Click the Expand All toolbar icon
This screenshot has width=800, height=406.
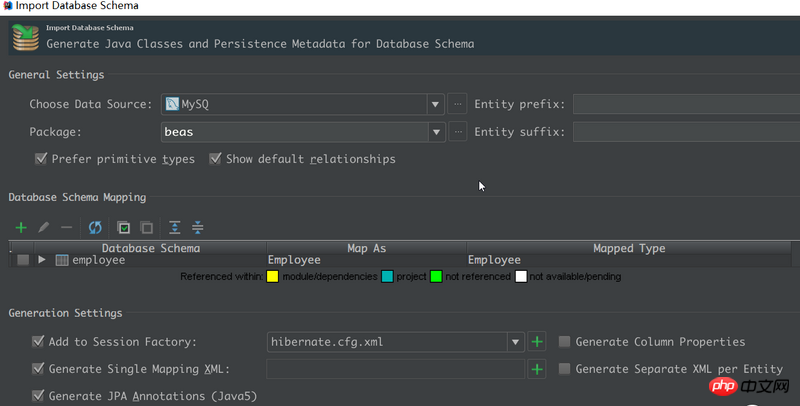(175, 228)
